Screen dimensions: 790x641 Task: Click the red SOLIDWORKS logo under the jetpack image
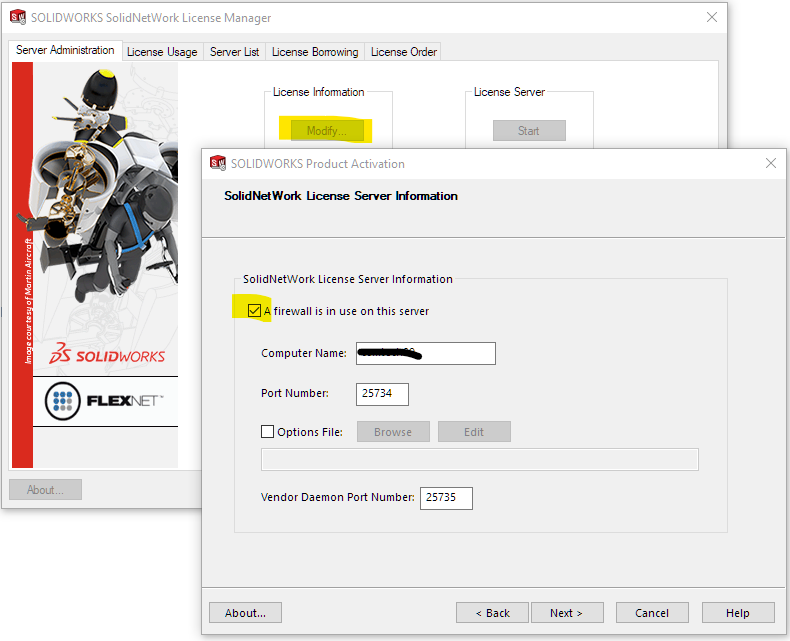107,355
